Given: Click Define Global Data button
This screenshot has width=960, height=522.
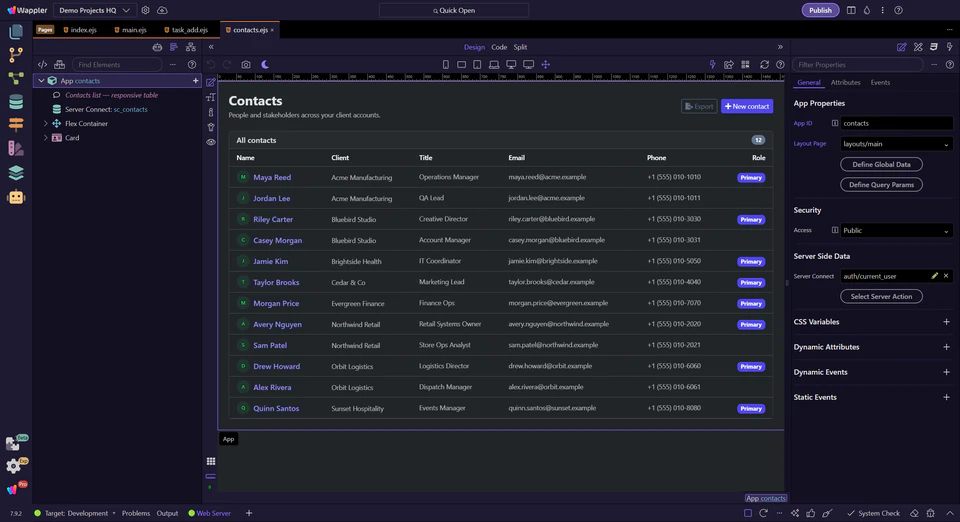Looking at the screenshot, I should pyautogui.click(x=881, y=165).
